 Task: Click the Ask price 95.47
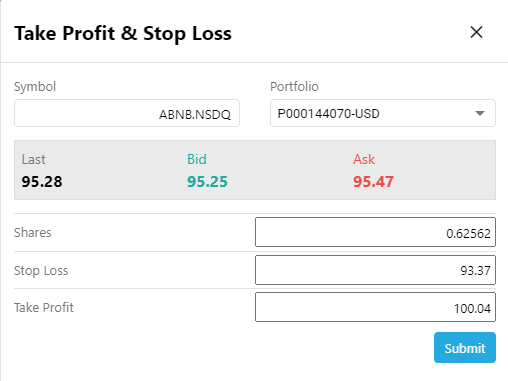pyautogui.click(x=373, y=182)
